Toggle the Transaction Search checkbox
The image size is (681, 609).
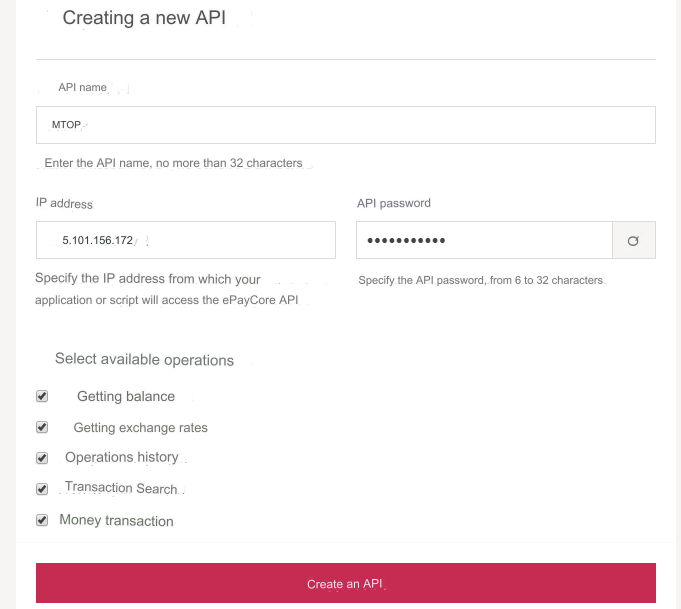(x=42, y=489)
